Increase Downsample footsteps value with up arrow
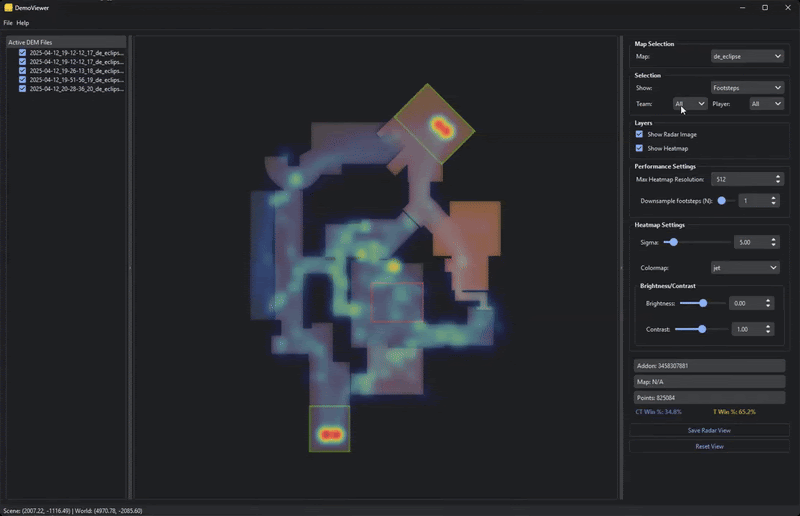This screenshot has width=800, height=516. (x=773, y=198)
